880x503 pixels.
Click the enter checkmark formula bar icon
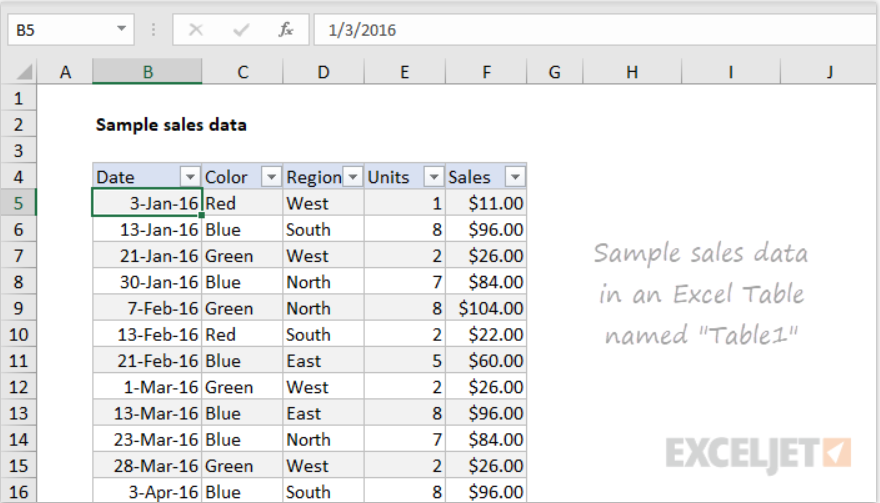241,30
